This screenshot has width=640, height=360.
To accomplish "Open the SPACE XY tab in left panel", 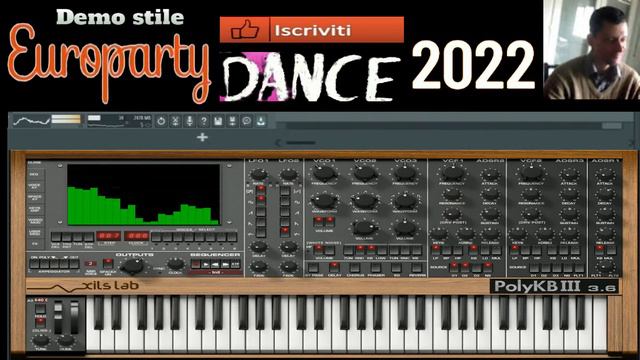I will coord(34,197).
